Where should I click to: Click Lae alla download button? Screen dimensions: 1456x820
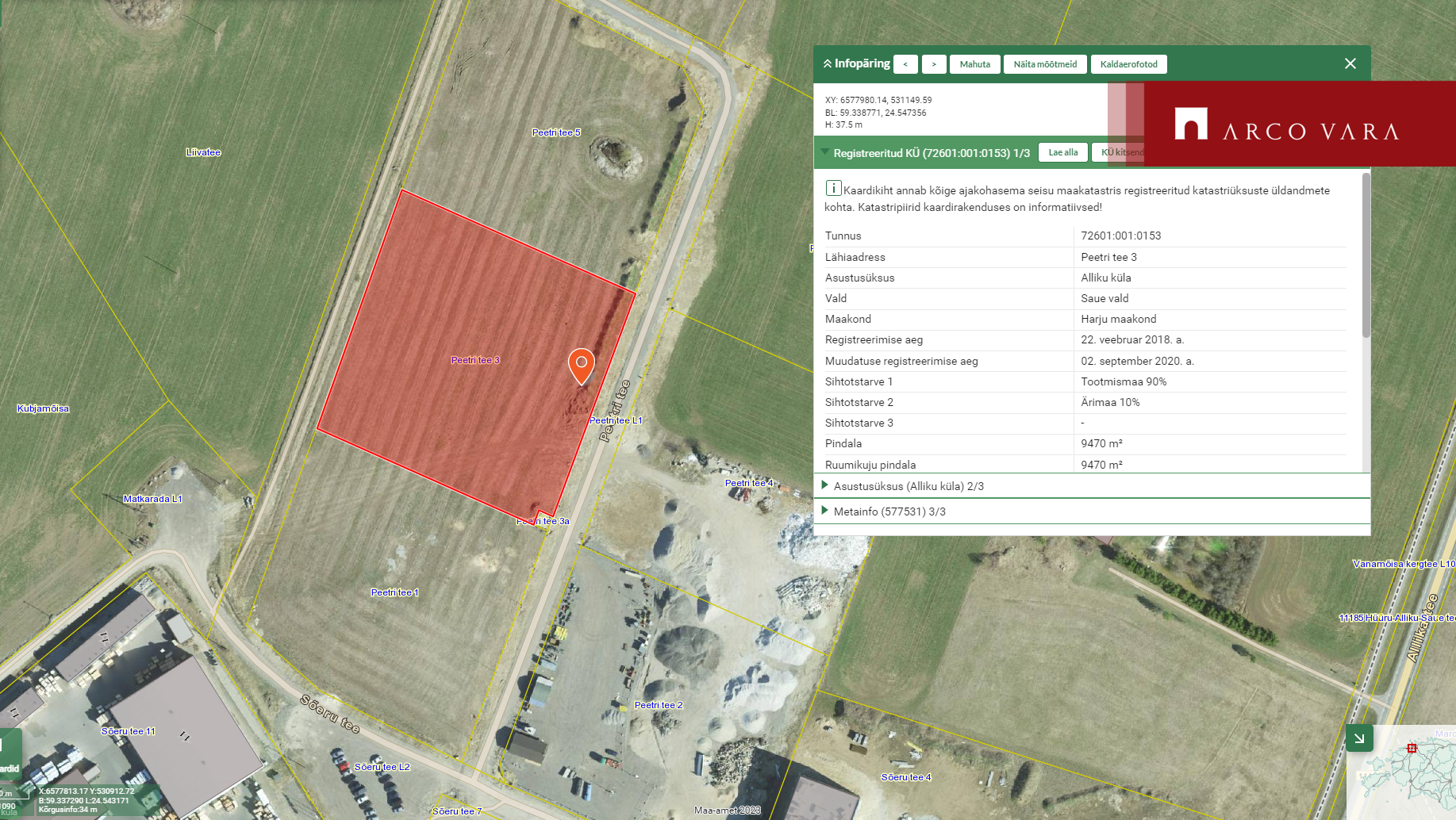[x=1063, y=152]
